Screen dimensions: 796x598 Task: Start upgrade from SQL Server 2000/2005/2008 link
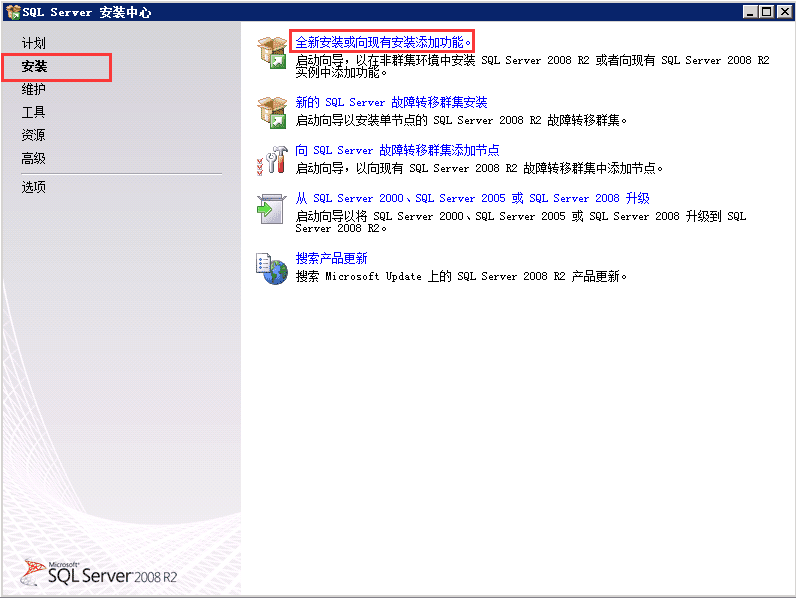click(473, 198)
